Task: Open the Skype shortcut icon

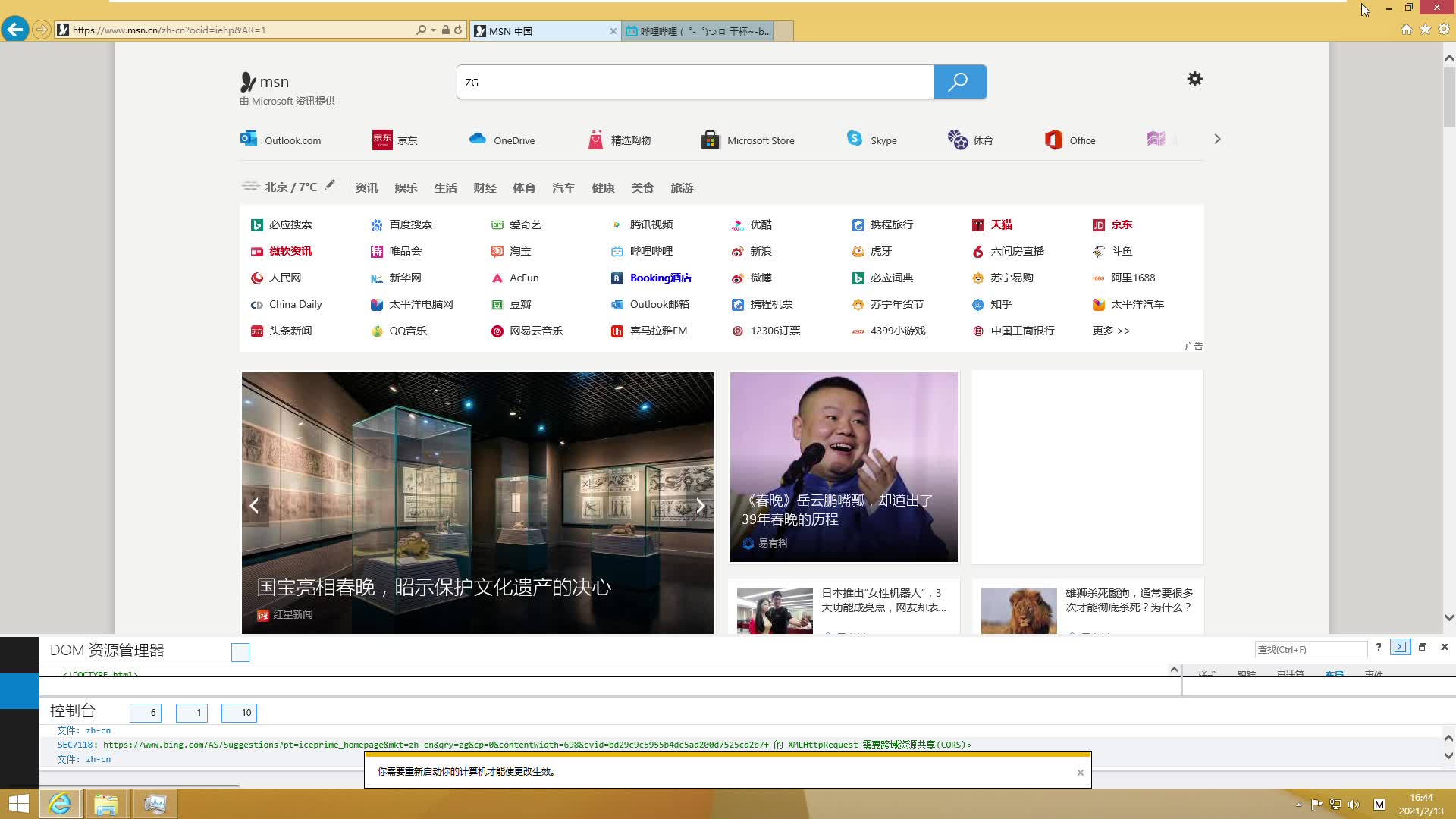Action: point(855,140)
